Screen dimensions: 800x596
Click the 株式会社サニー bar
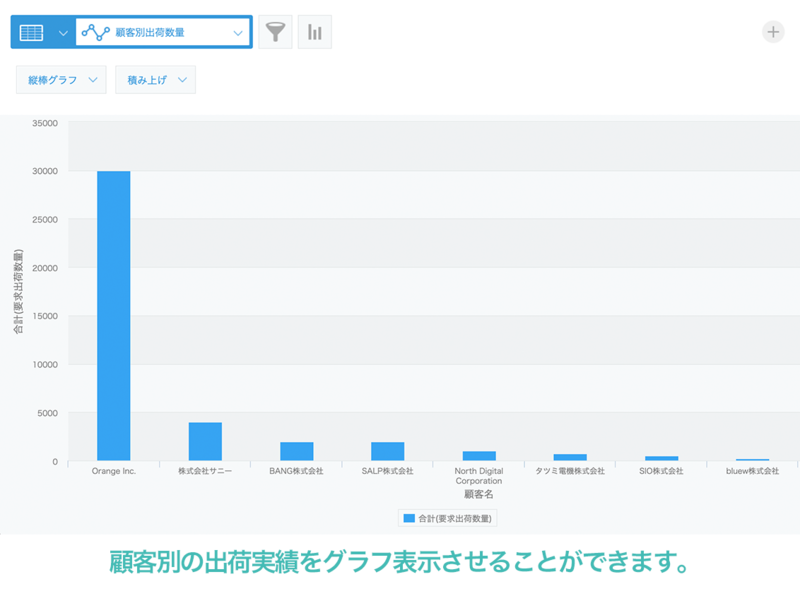click(205, 441)
